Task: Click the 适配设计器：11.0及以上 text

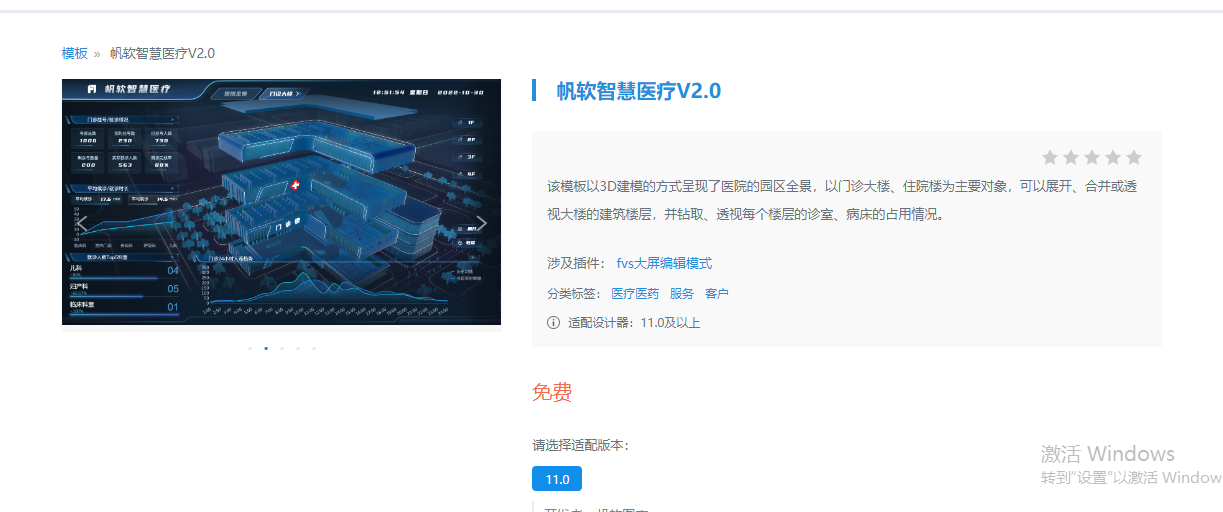Action: pos(634,322)
